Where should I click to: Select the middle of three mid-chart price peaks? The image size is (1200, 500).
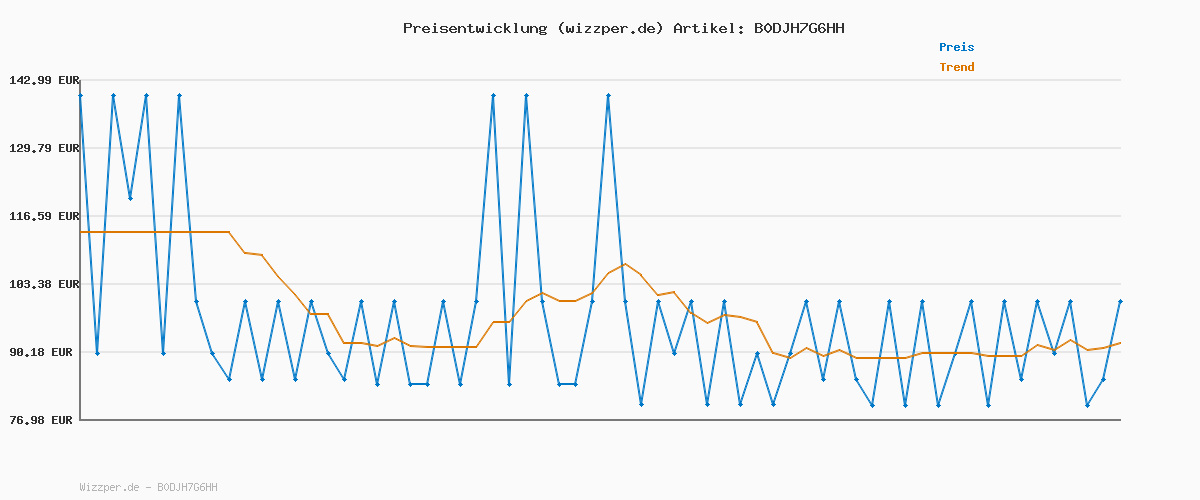coord(526,95)
